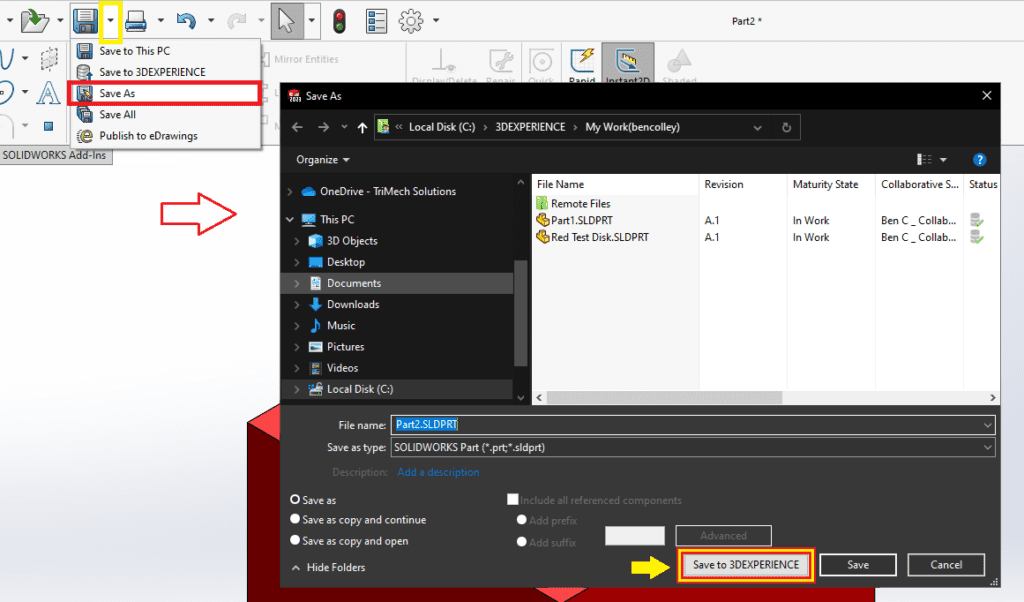Select Desktop in folder tree
The width and height of the screenshot is (1024, 602).
point(345,262)
